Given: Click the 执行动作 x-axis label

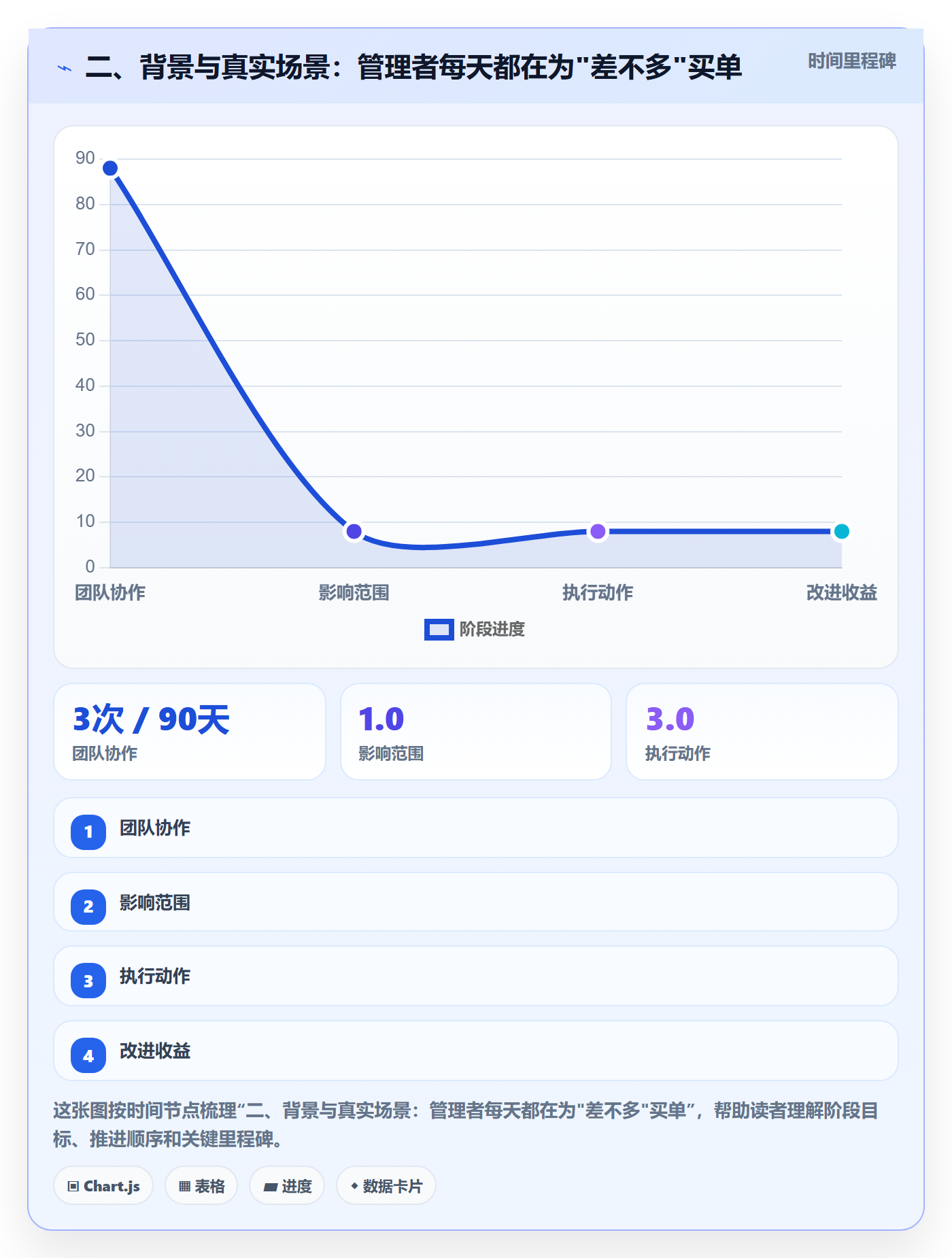Looking at the screenshot, I should pyautogui.click(x=598, y=593).
